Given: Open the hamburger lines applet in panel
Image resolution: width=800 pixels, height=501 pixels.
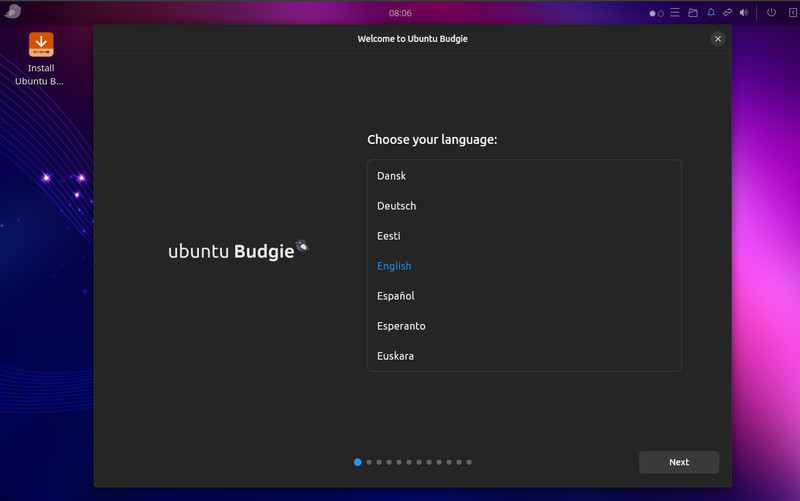Looking at the screenshot, I should coord(675,13).
